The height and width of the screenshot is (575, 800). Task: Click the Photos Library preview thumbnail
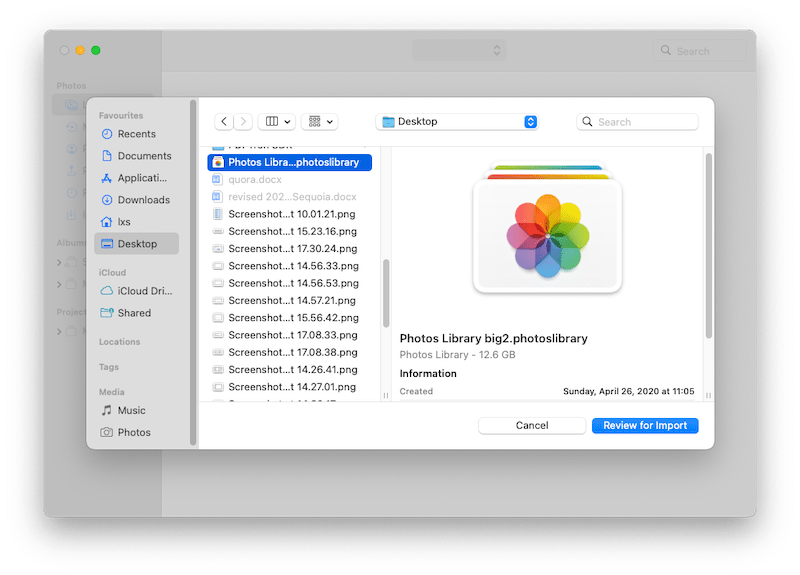(x=547, y=229)
